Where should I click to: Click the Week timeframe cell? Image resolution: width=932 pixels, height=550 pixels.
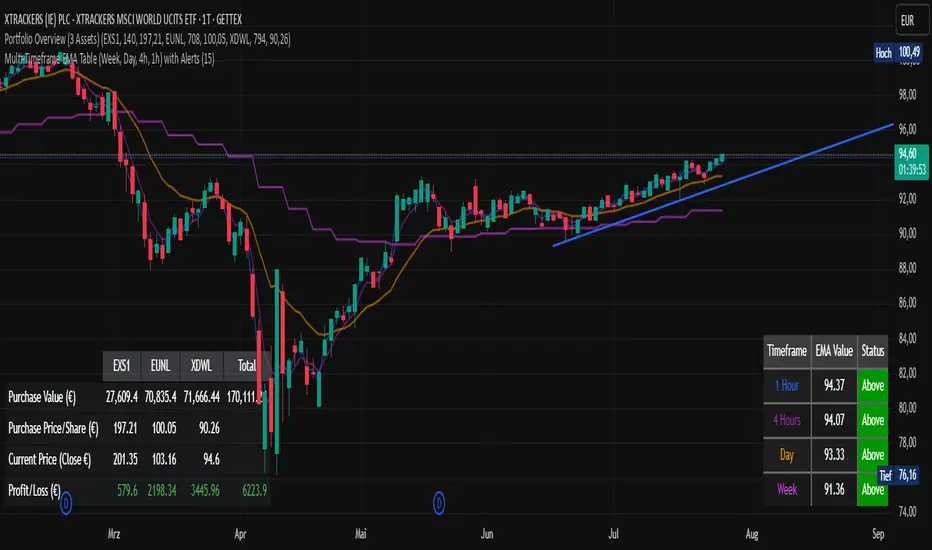pyautogui.click(x=787, y=489)
